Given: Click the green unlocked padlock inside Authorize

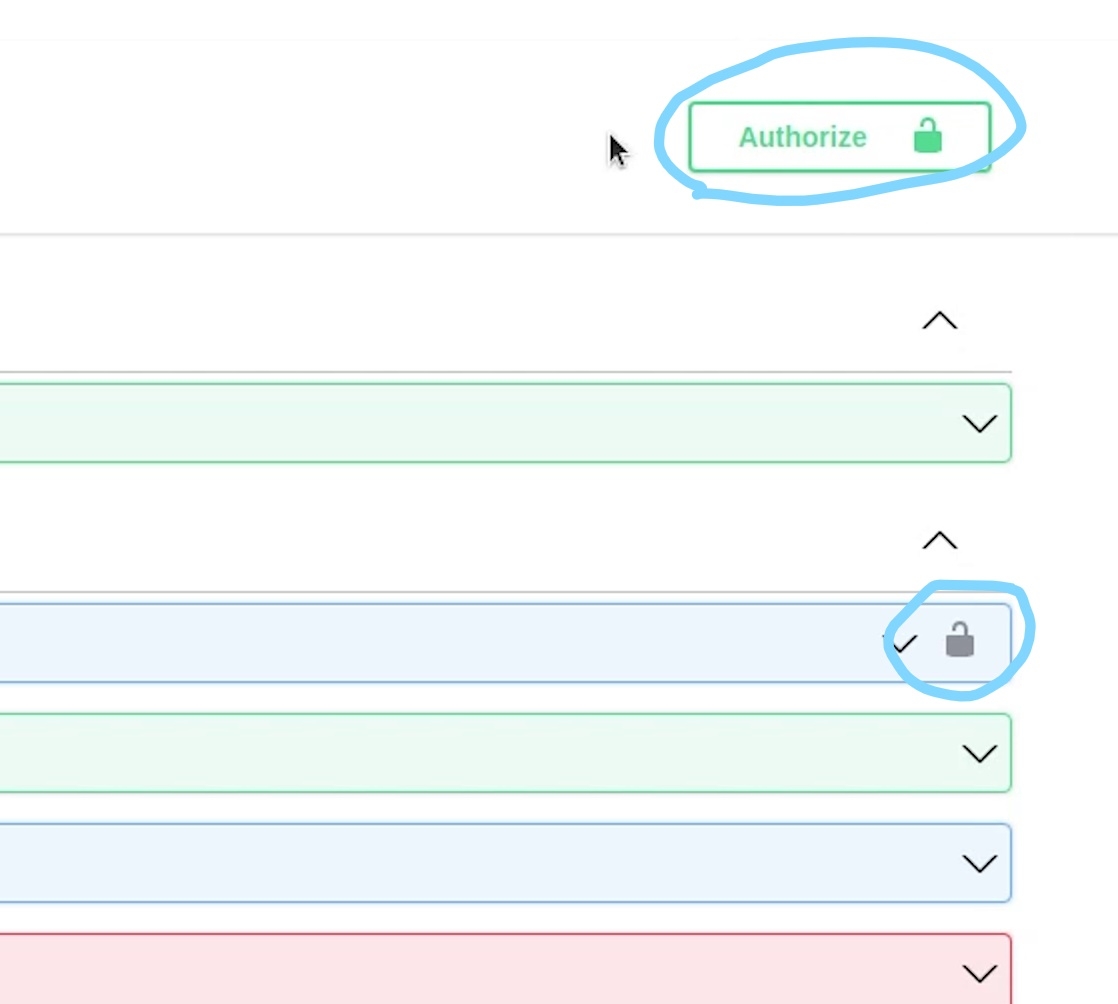Looking at the screenshot, I should click(x=928, y=136).
